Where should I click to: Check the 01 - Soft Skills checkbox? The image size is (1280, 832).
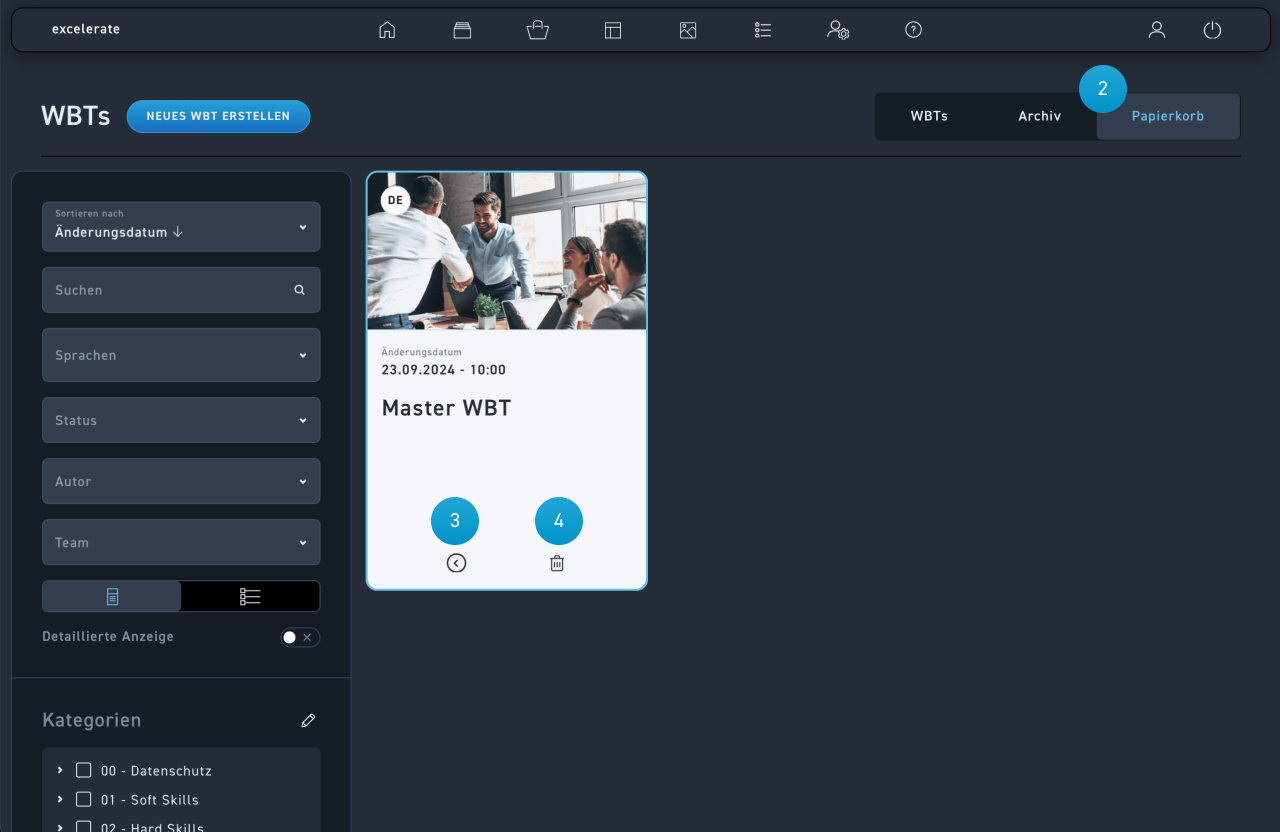[84, 799]
